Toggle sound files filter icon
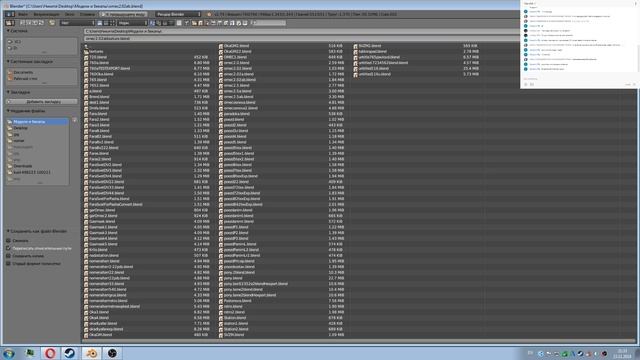This screenshot has width=640, height=360. tap(239, 23)
